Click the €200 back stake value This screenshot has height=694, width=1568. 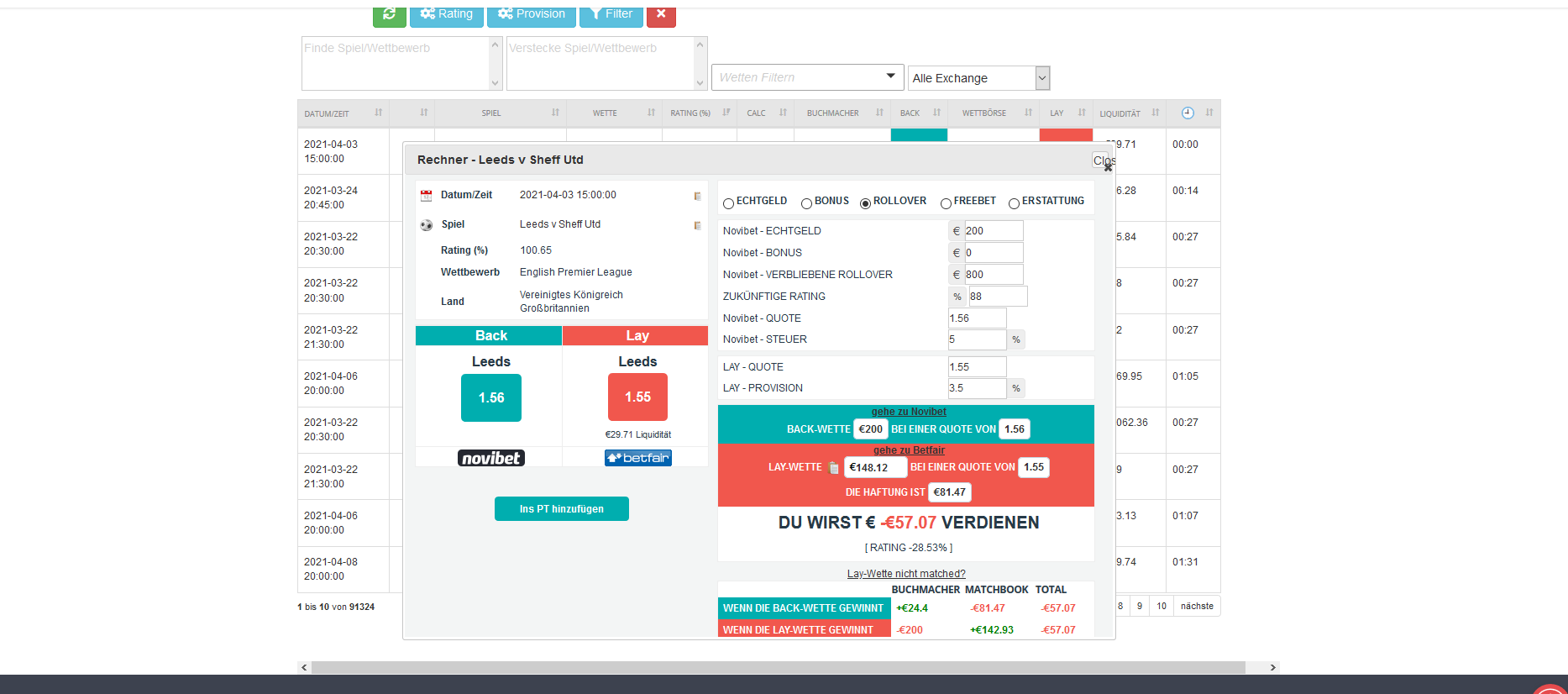871,429
